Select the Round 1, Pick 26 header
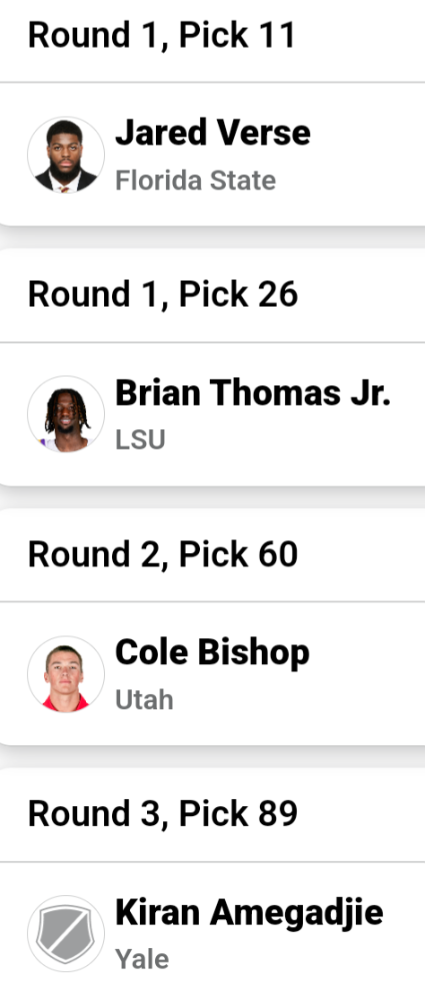The image size is (425, 1000). [x=163, y=294]
